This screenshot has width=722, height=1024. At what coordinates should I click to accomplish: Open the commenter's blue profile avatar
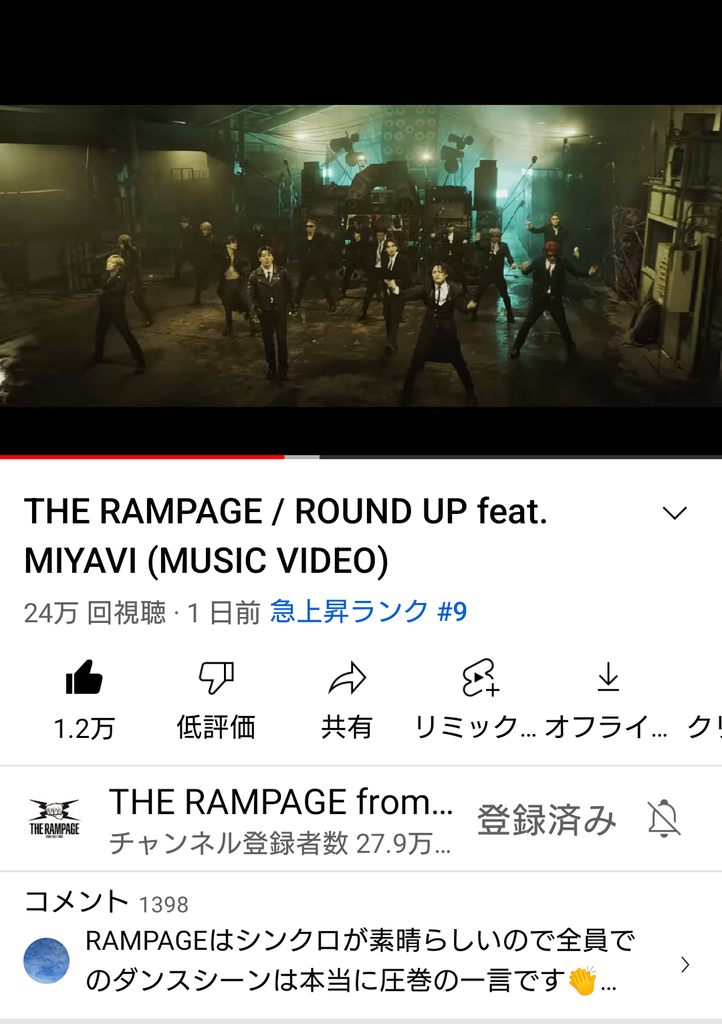point(46,961)
